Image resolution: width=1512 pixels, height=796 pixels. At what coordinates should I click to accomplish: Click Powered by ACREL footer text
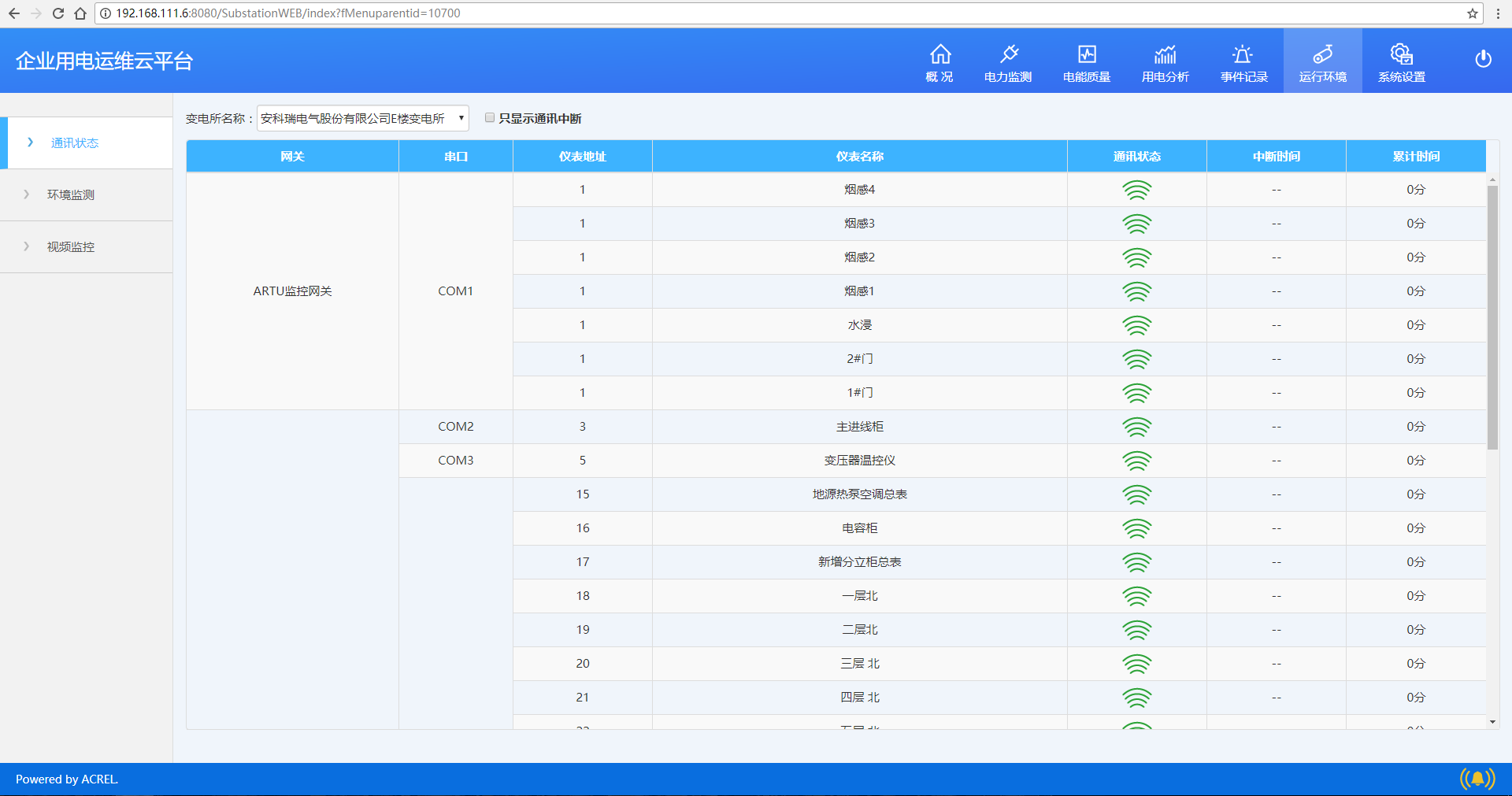(67, 779)
